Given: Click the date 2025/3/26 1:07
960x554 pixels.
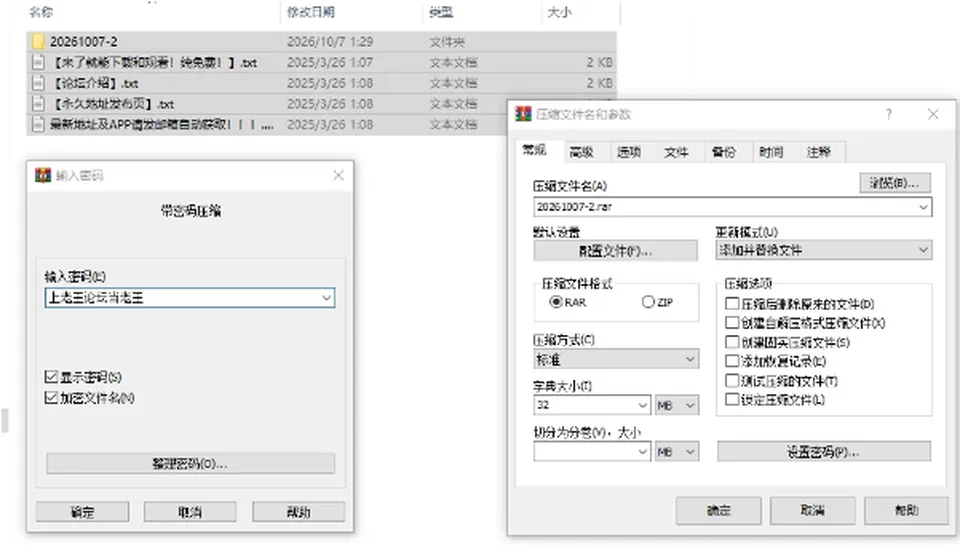Looking at the screenshot, I should click(330, 62).
